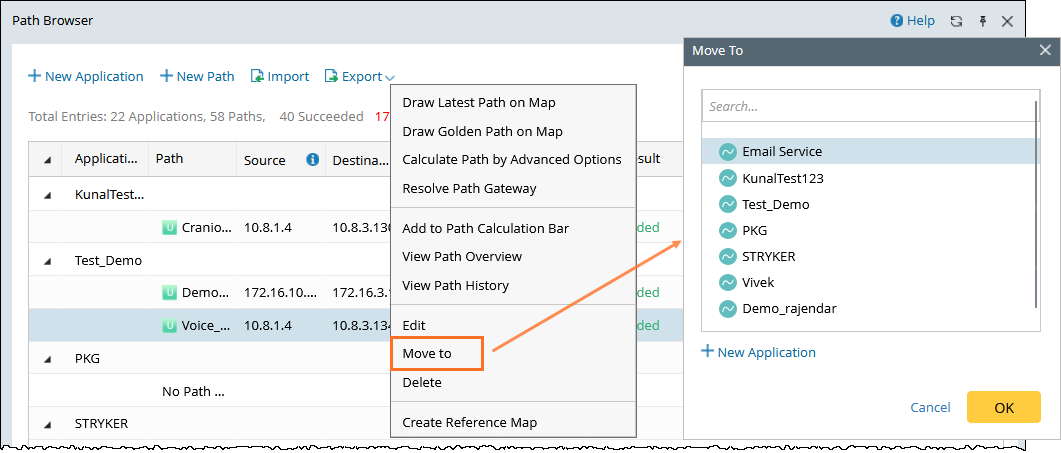Viewport: 1061px width, 453px height.
Task: Click the Email Service application icon
Action: pos(728,152)
